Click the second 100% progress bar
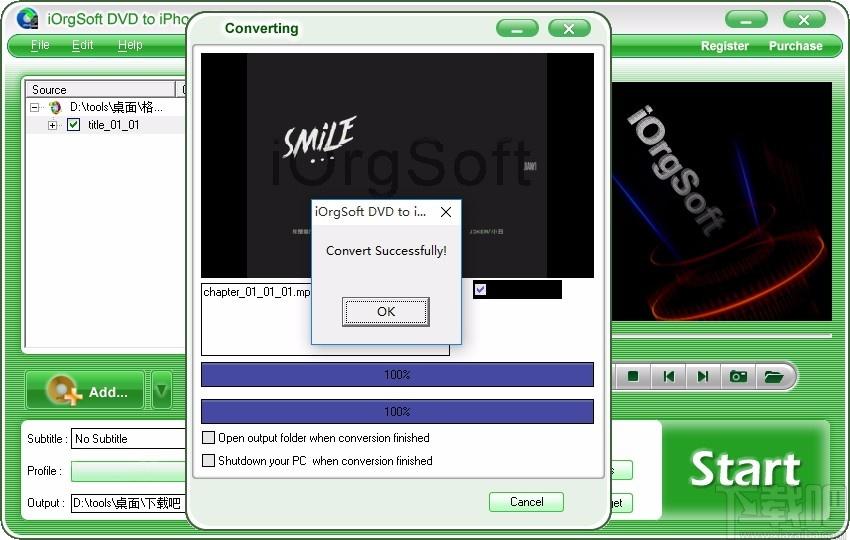 [x=397, y=412]
